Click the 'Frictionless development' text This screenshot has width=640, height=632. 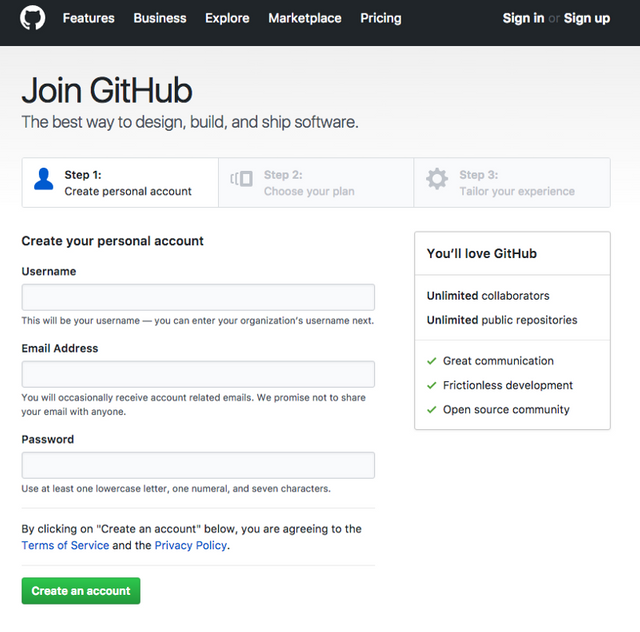click(x=508, y=385)
